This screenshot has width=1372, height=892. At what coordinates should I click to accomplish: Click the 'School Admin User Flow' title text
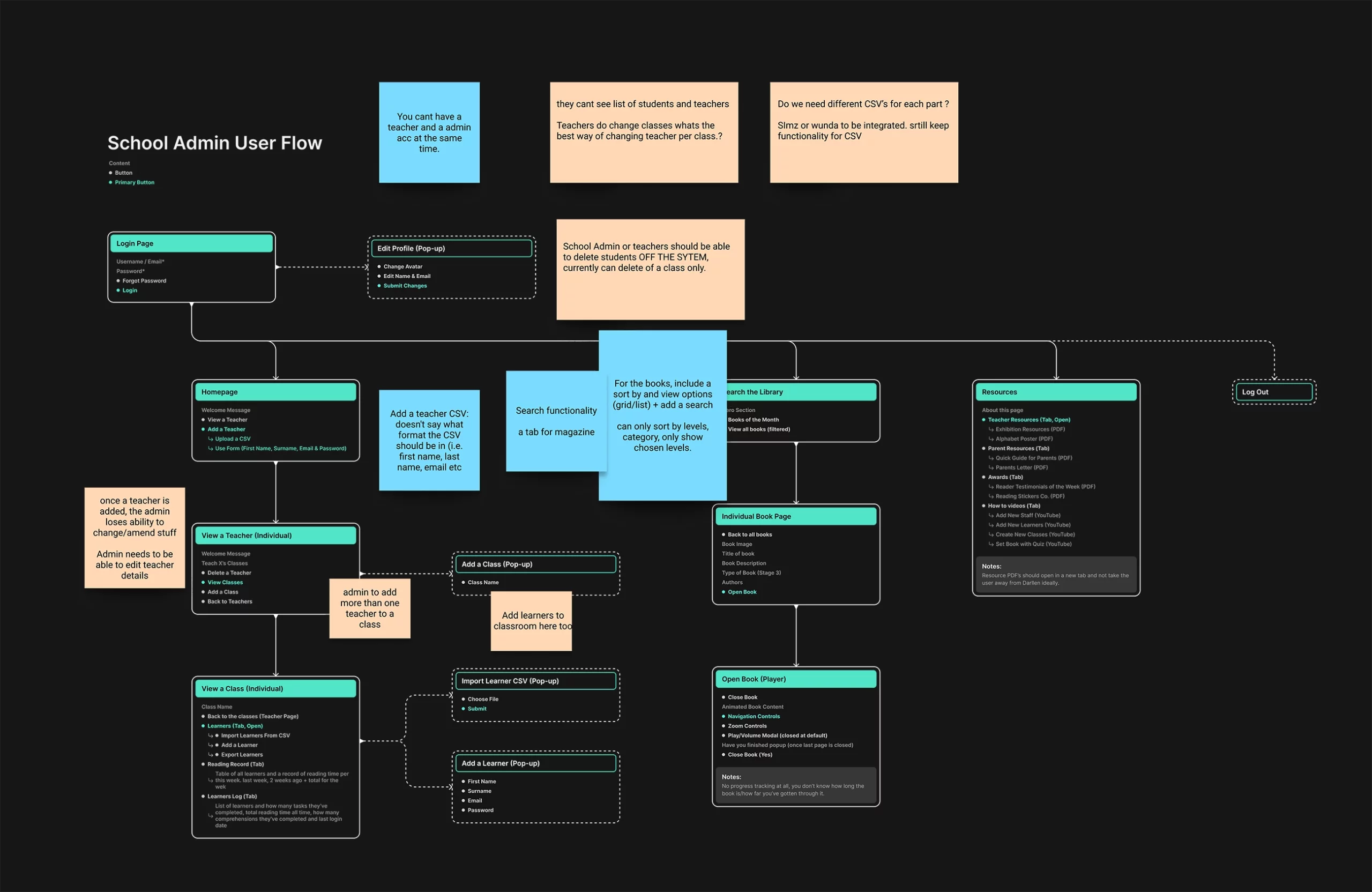coord(214,143)
